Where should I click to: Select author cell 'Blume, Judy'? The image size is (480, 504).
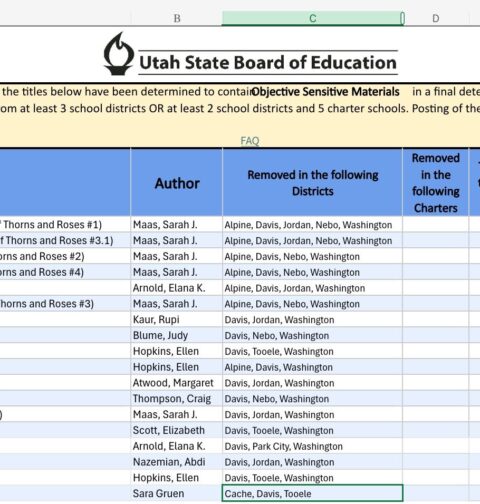(177, 335)
